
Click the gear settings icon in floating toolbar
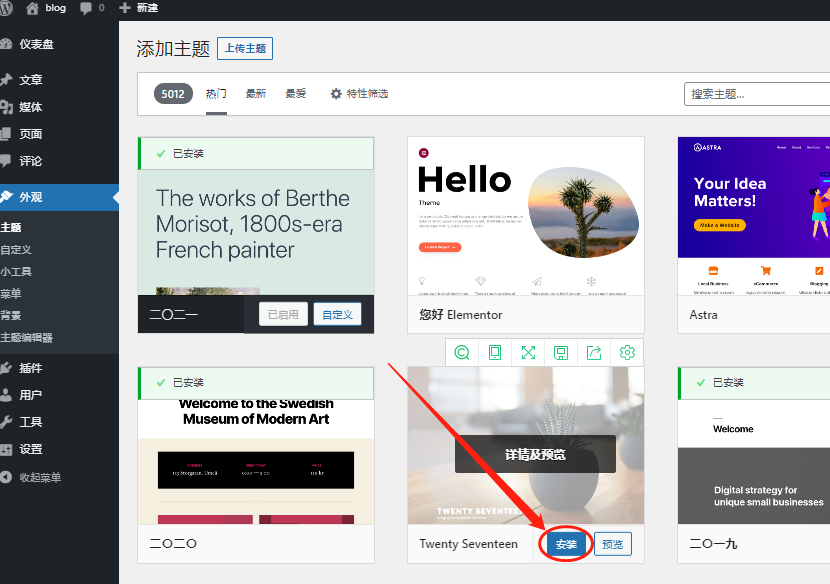click(627, 353)
